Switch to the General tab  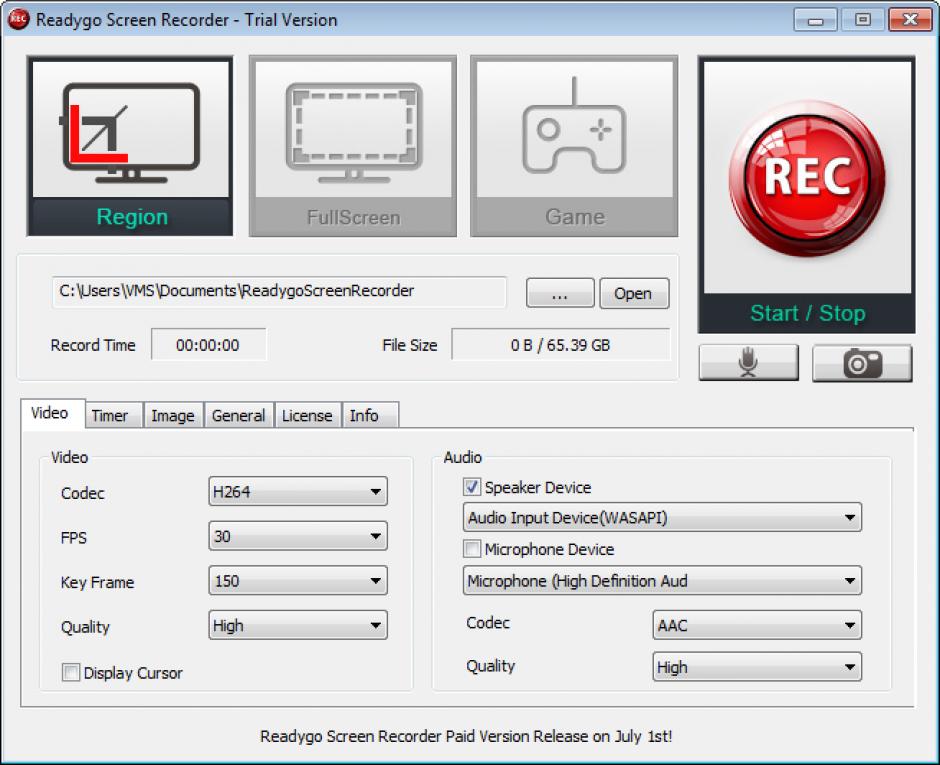click(x=239, y=415)
